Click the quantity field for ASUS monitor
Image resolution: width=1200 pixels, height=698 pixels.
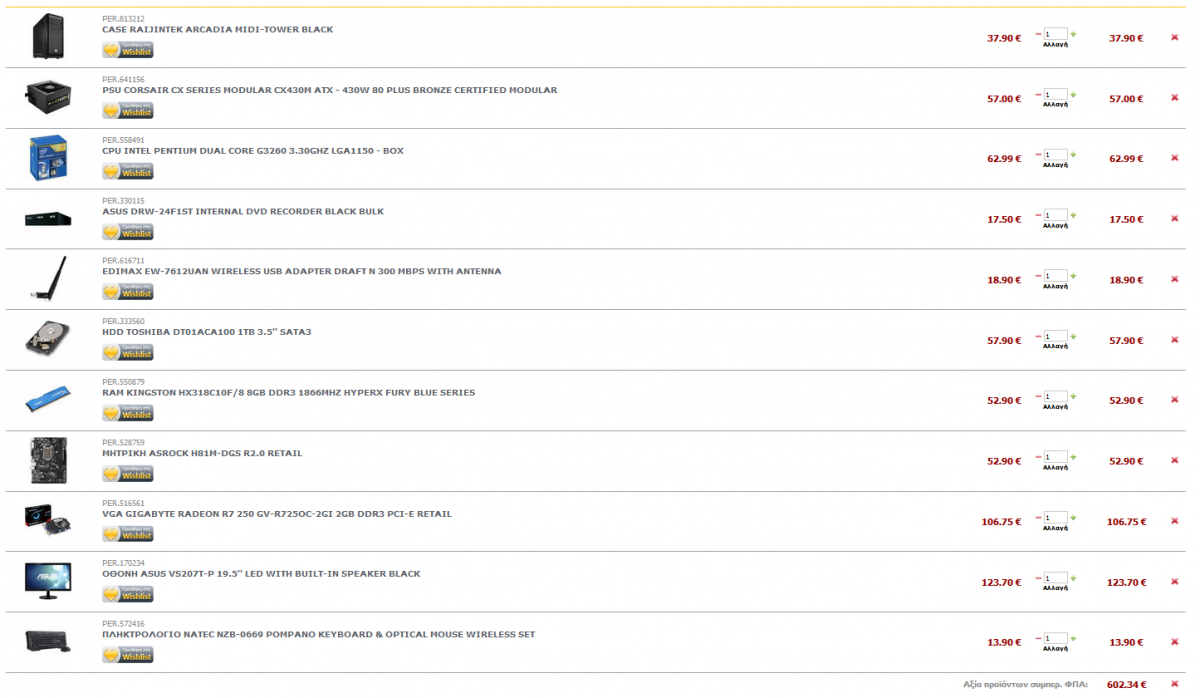click(x=1055, y=579)
